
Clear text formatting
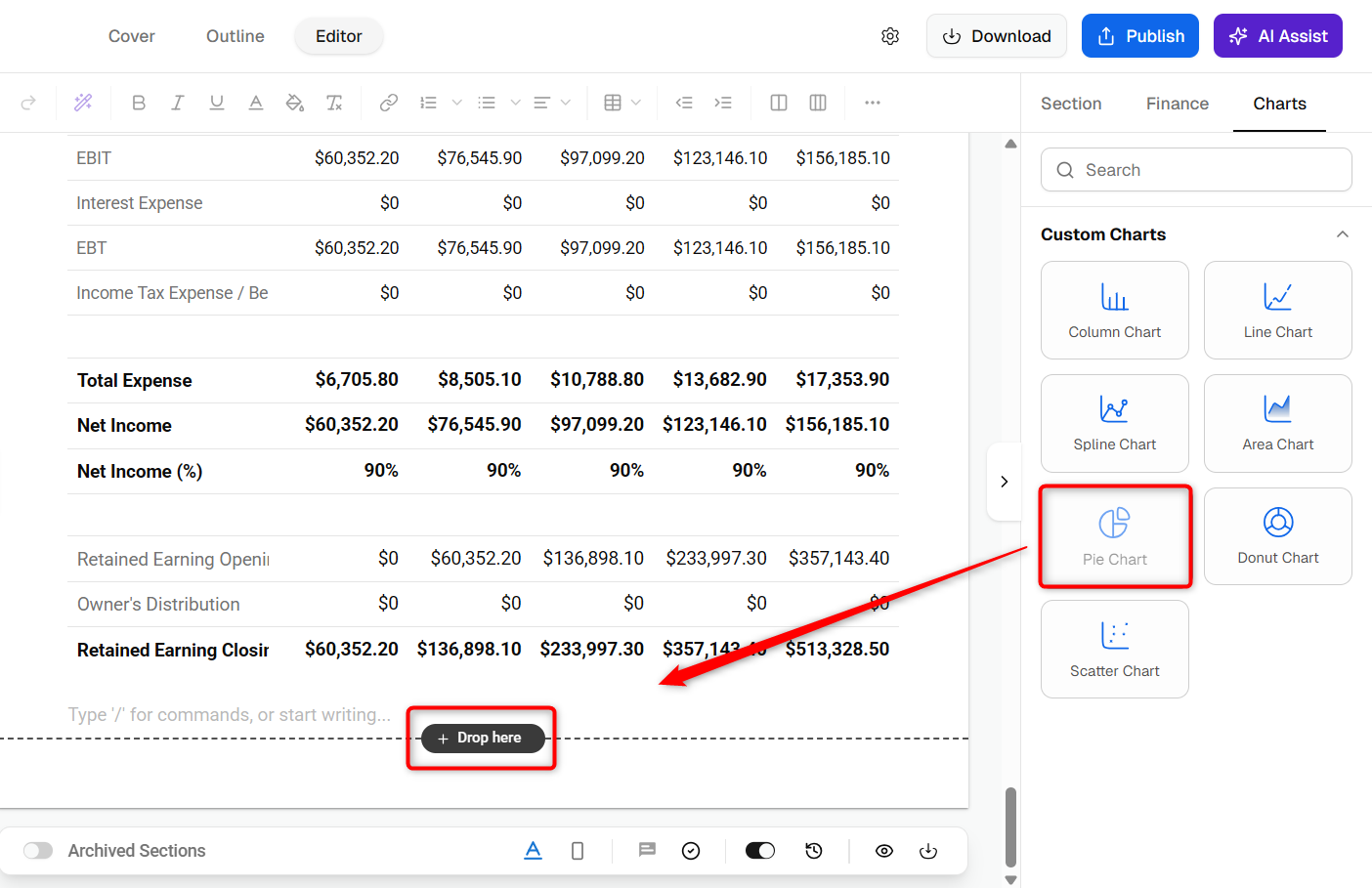pos(334,103)
